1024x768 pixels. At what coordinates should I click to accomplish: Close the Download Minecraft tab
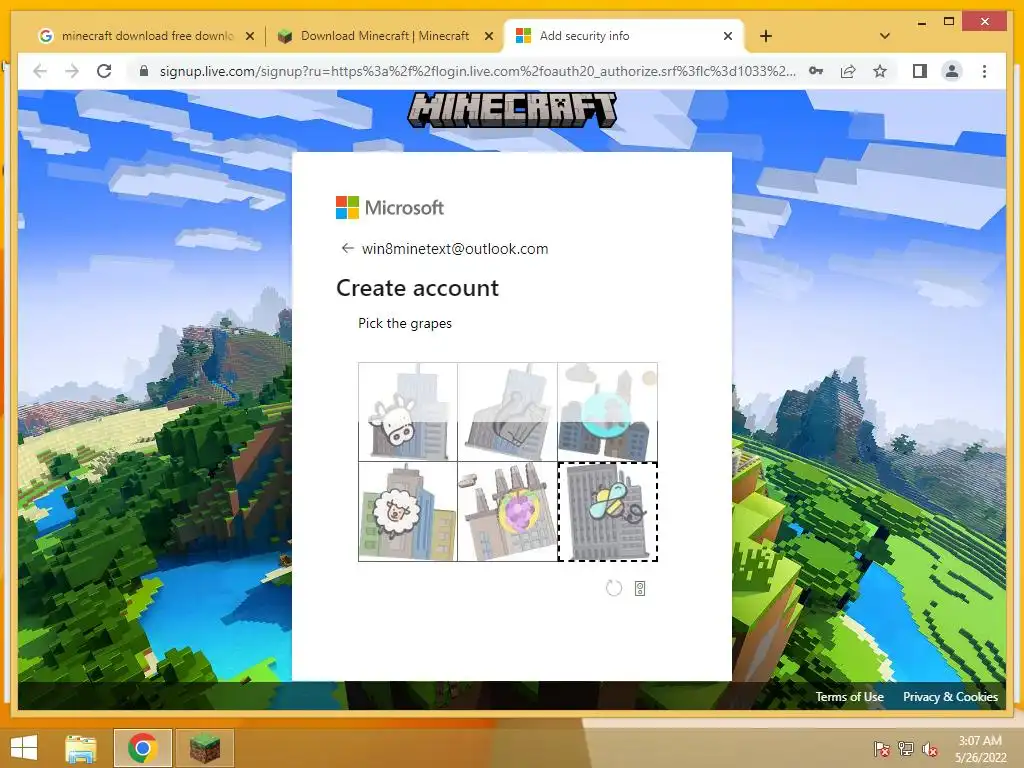(488, 36)
